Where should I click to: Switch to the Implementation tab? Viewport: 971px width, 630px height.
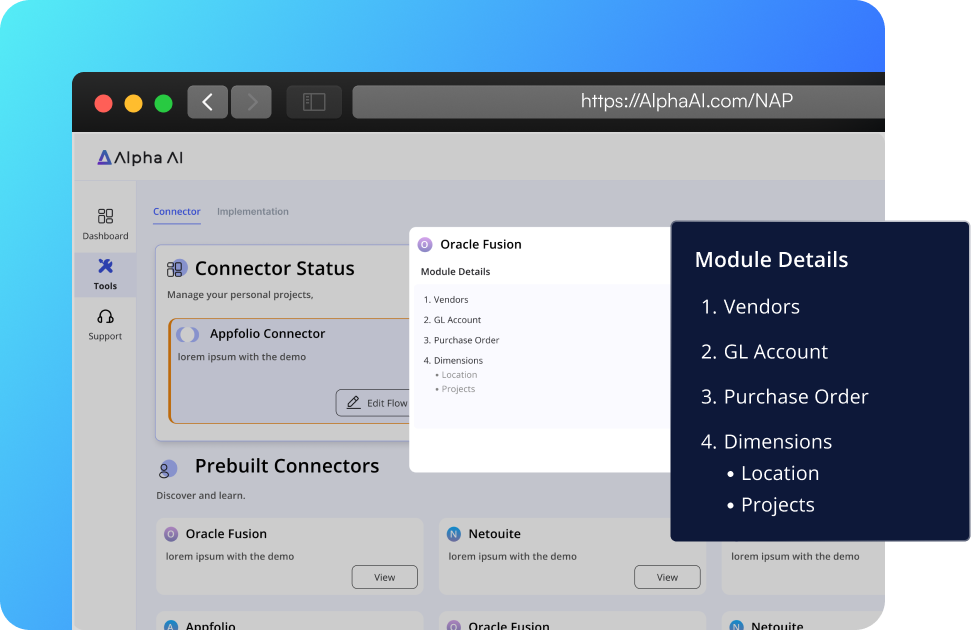[x=253, y=211]
